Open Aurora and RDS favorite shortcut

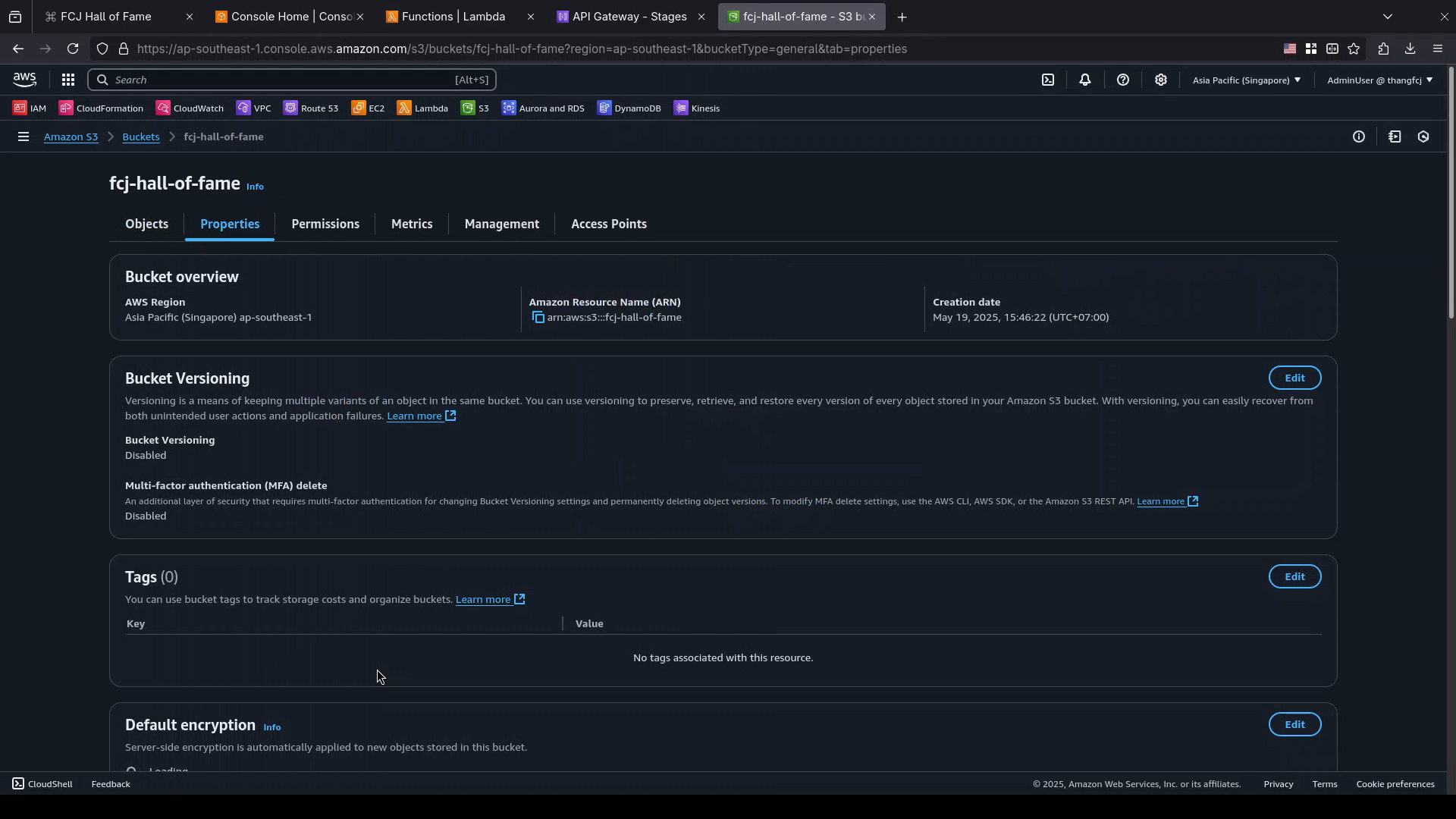coord(543,108)
